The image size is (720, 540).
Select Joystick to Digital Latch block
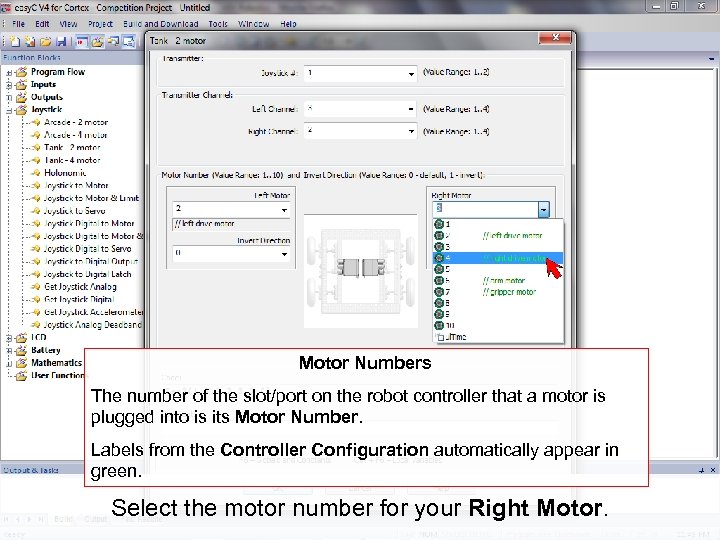87,274
